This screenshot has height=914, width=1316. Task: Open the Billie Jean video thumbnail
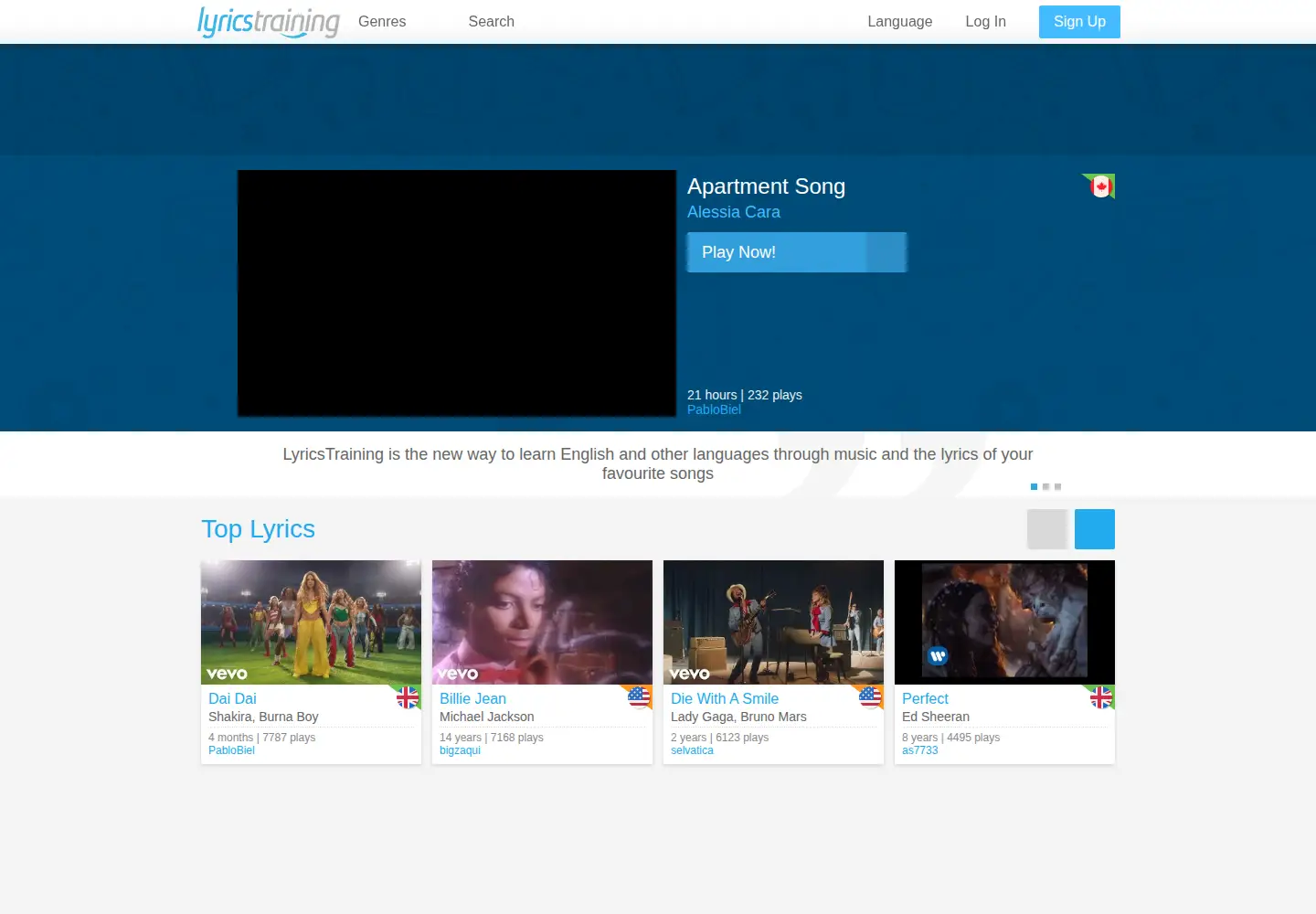[x=542, y=622]
